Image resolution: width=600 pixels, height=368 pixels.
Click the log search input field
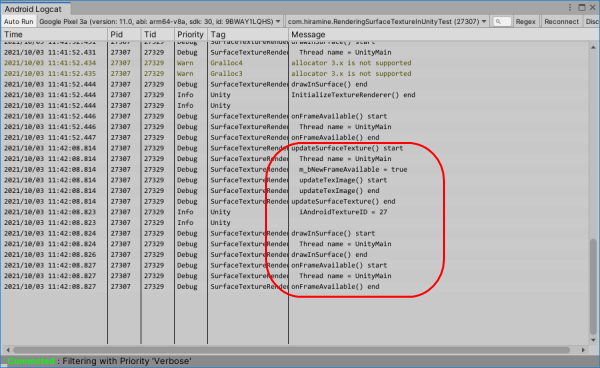502,21
